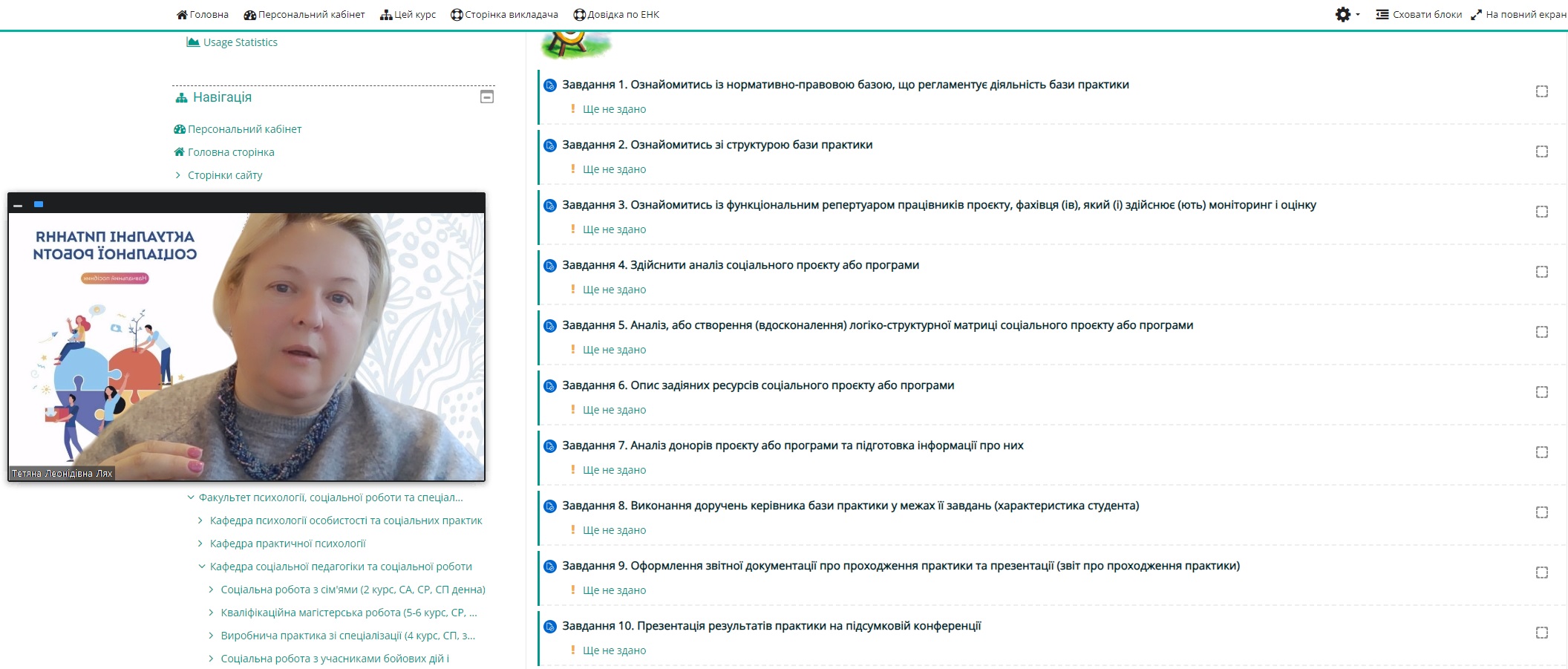The height and width of the screenshot is (669, 1568).
Task: Click the Сховати блоки icon
Action: (1382, 15)
